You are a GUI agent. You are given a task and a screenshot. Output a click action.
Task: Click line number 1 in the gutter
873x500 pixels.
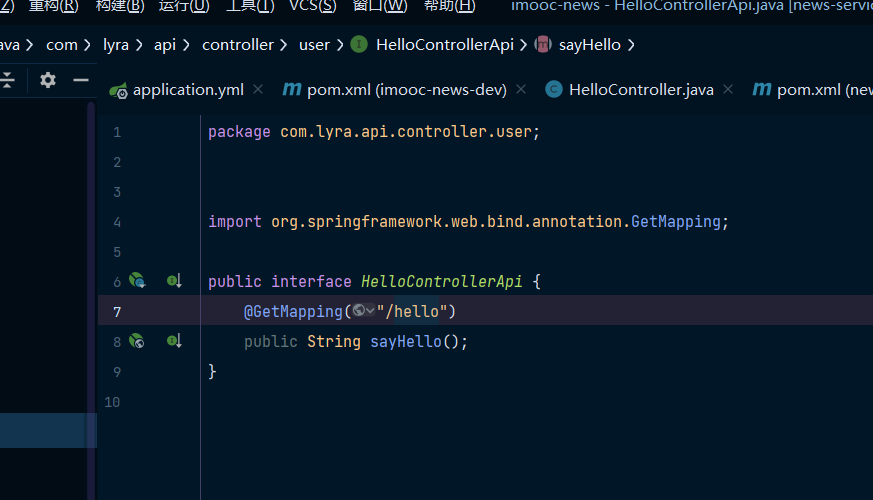pos(117,132)
